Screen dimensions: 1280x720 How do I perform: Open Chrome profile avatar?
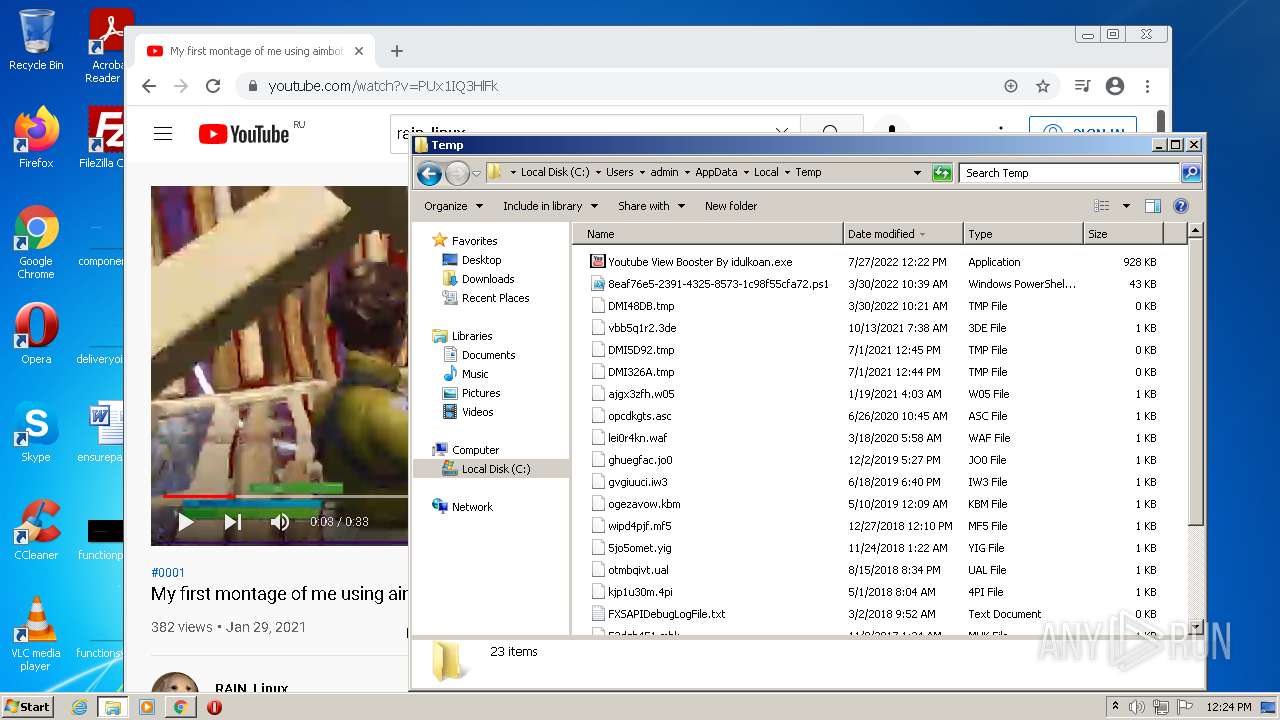(1115, 86)
